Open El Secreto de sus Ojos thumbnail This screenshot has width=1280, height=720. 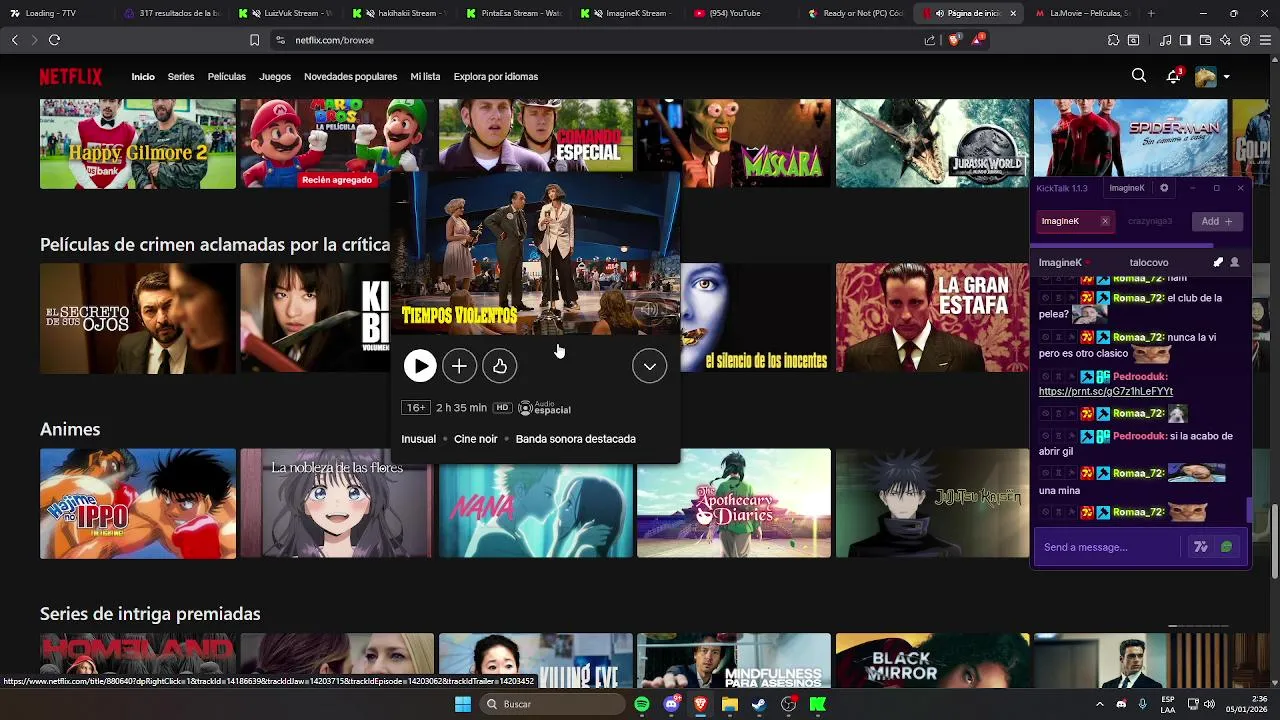coord(138,318)
